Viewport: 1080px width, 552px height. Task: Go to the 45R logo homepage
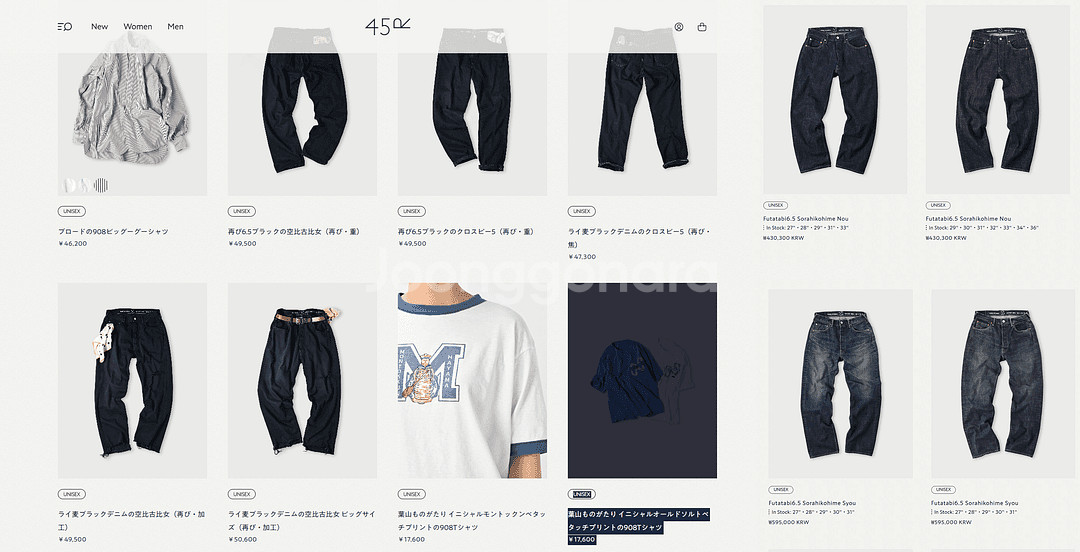[x=388, y=27]
